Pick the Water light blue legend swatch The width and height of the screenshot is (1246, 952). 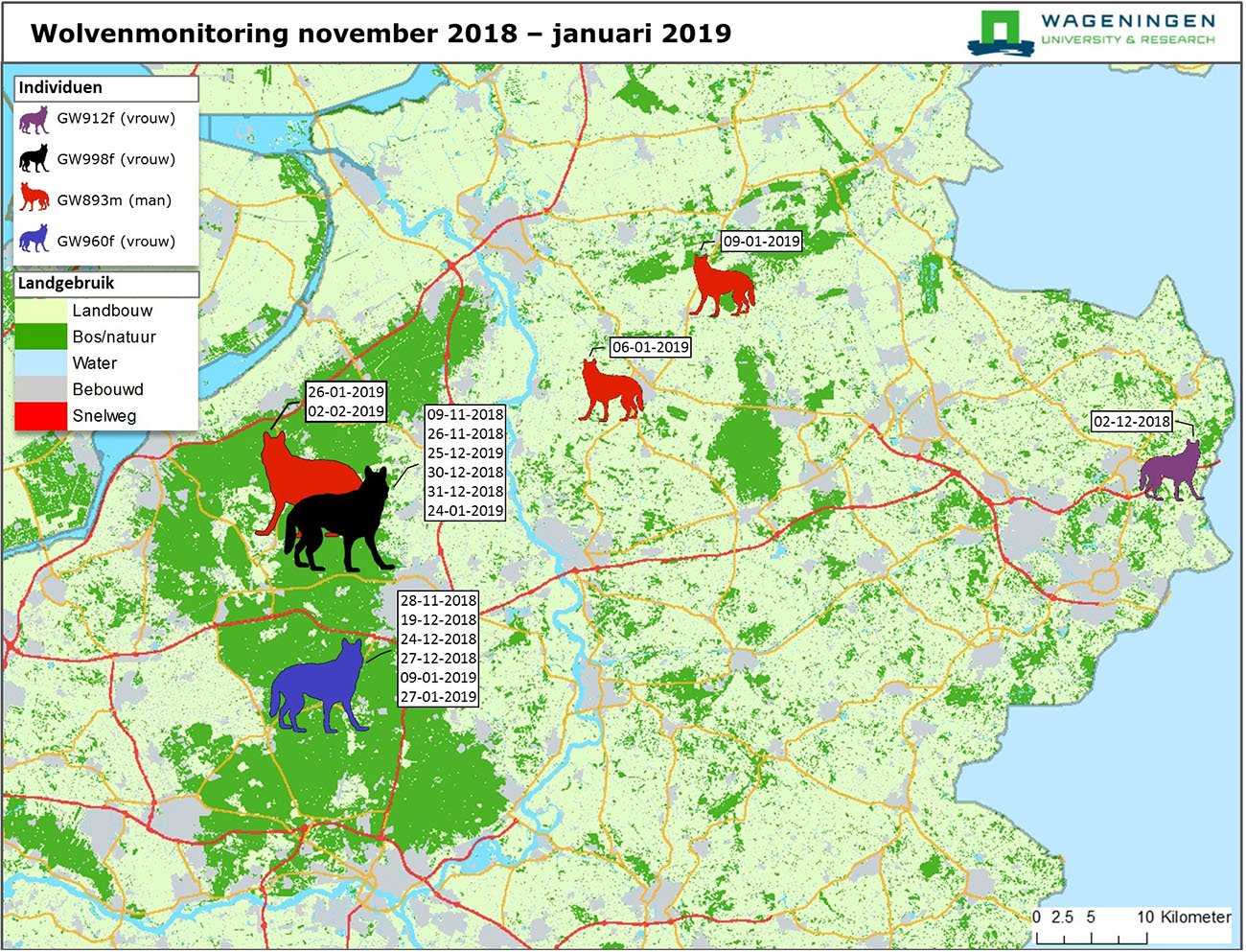pos(40,363)
